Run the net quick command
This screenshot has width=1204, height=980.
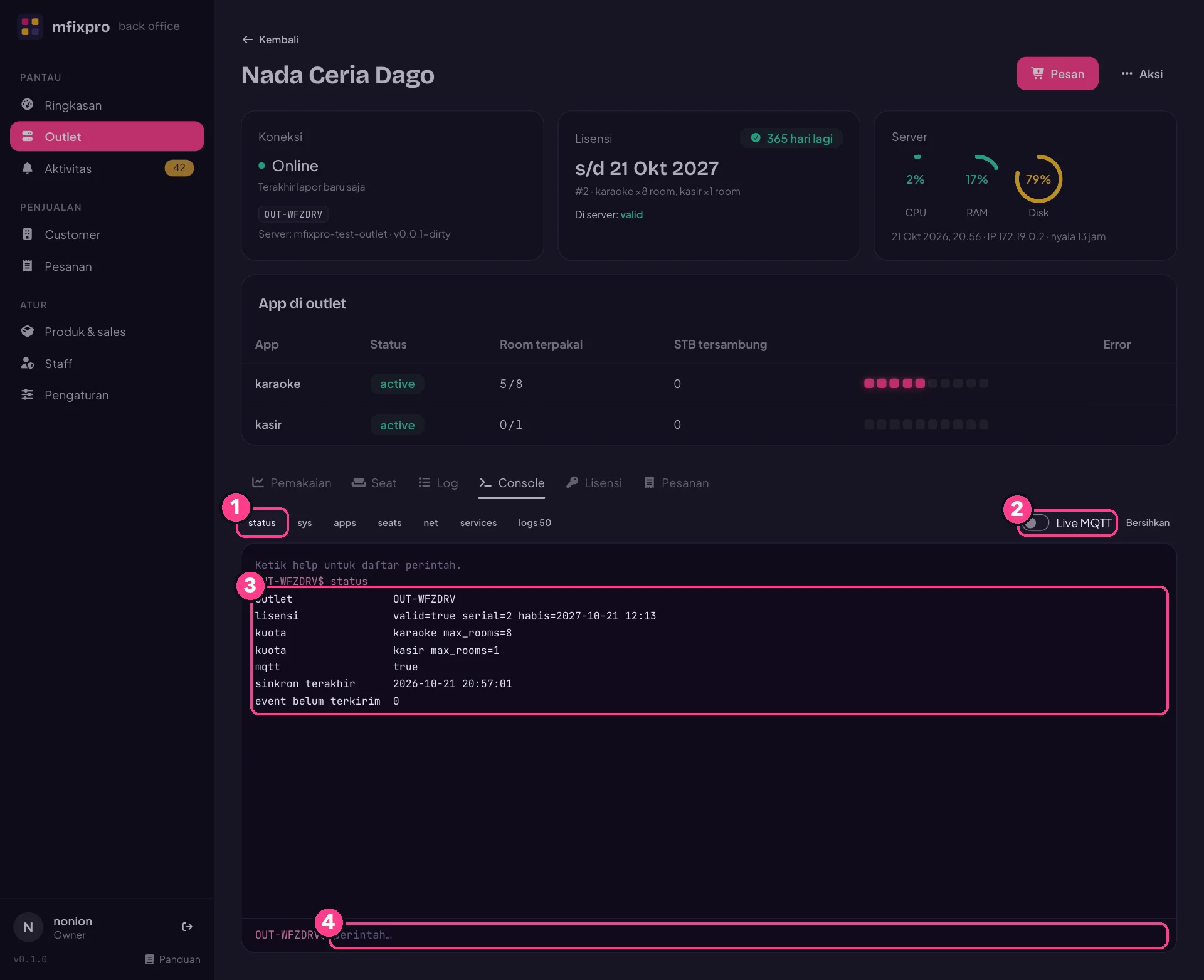[431, 523]
